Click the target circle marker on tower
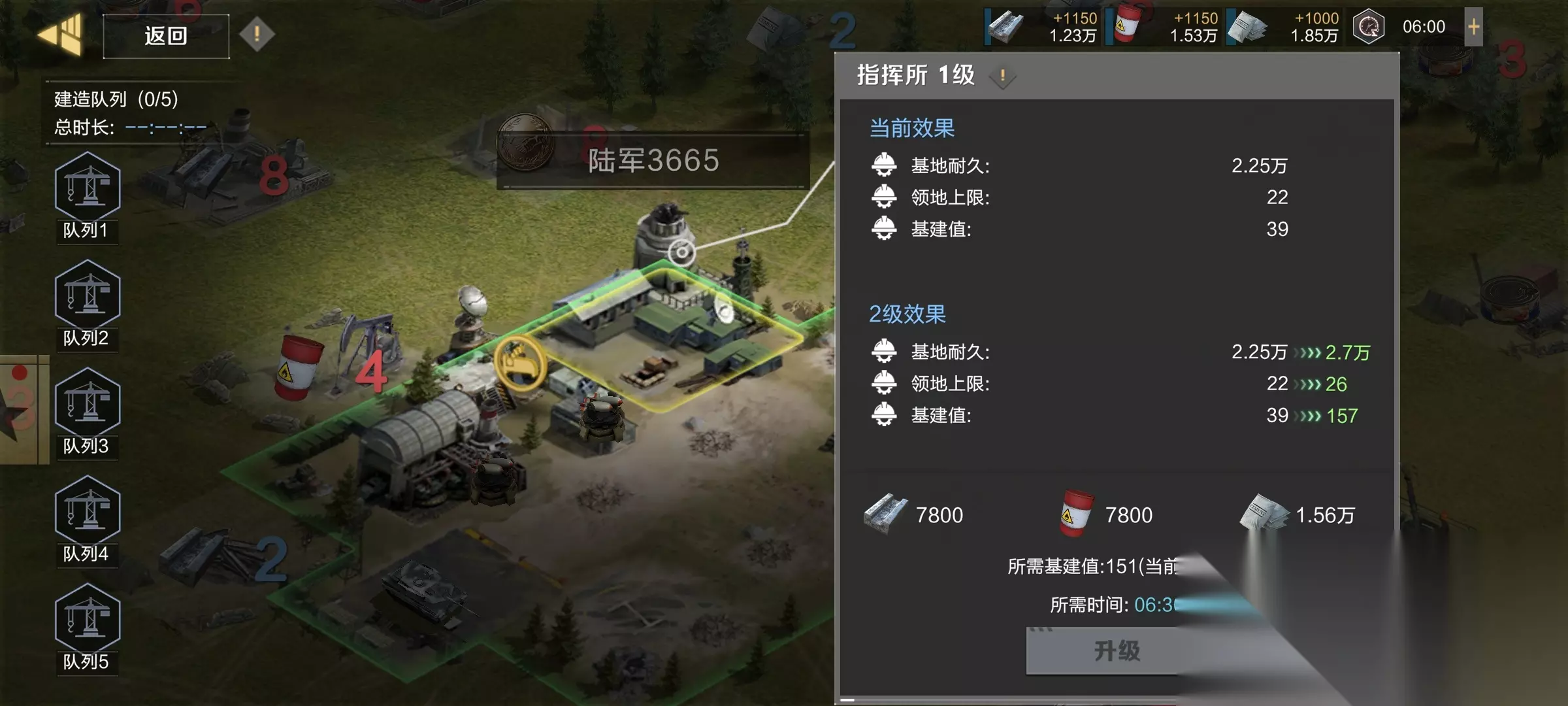Screen dimensions: 1568x706 coord(681,251)
